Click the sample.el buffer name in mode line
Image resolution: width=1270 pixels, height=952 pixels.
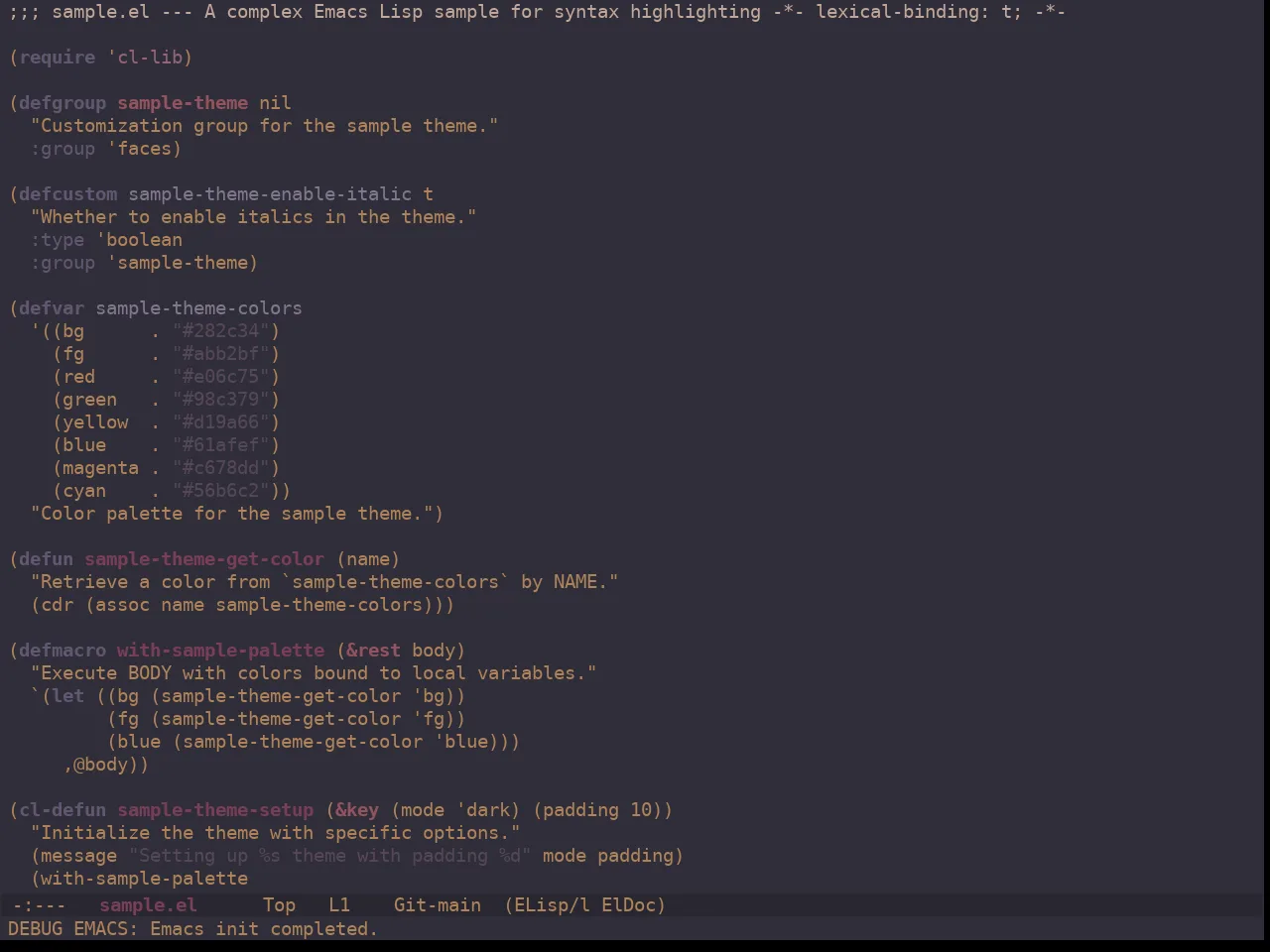148,905
